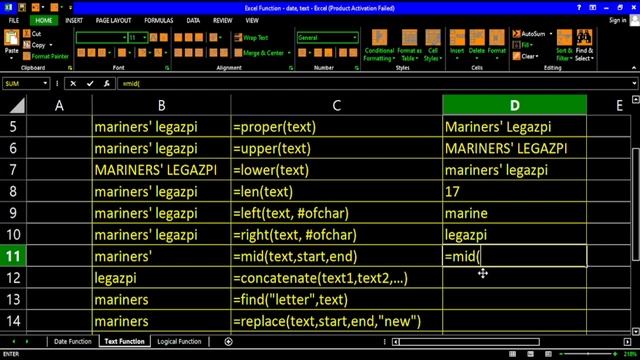The width and height of the screenshot is (640, 360).
Task: Click Delete in the Cells group
Action: click(477, 45)
